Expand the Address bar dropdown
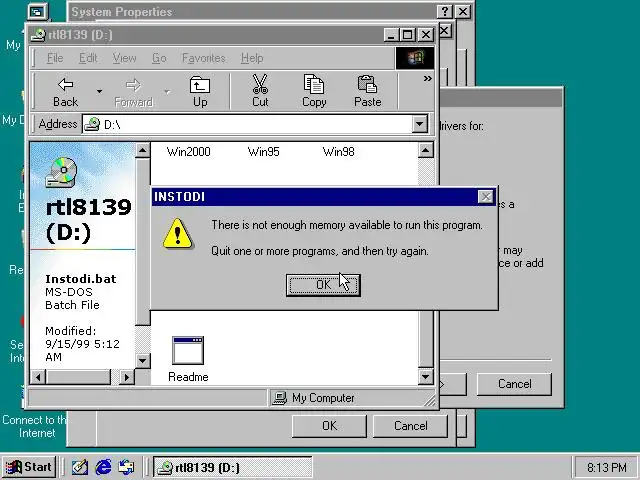This screenshot has width=640, height=480. point(420,124)
